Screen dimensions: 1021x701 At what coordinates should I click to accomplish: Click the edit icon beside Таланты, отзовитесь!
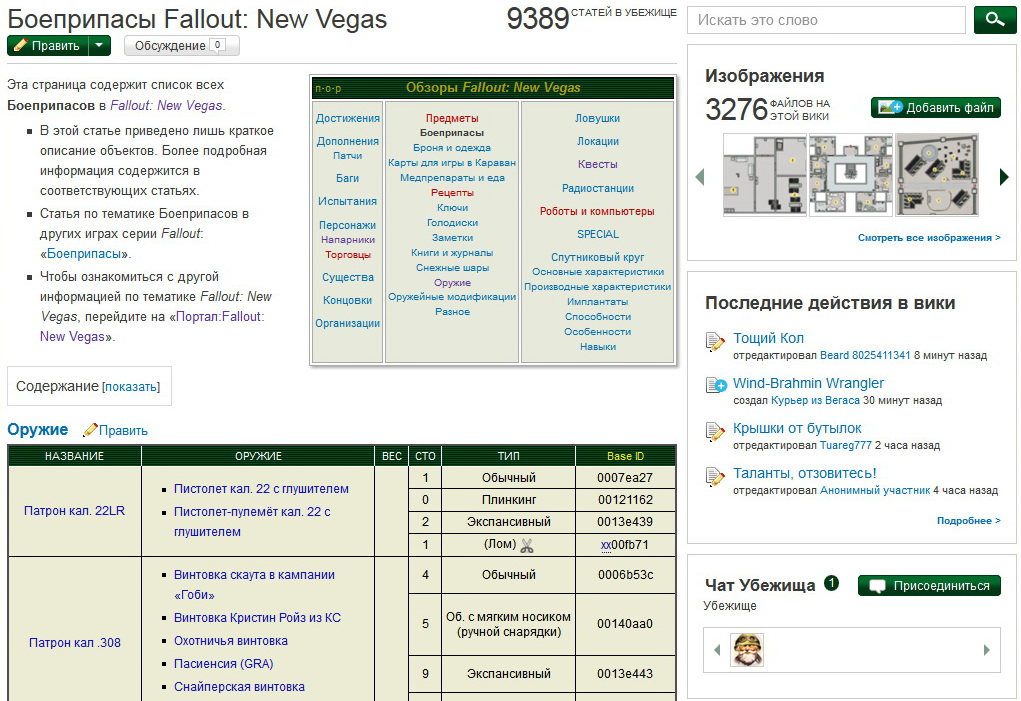click(716, 476)
